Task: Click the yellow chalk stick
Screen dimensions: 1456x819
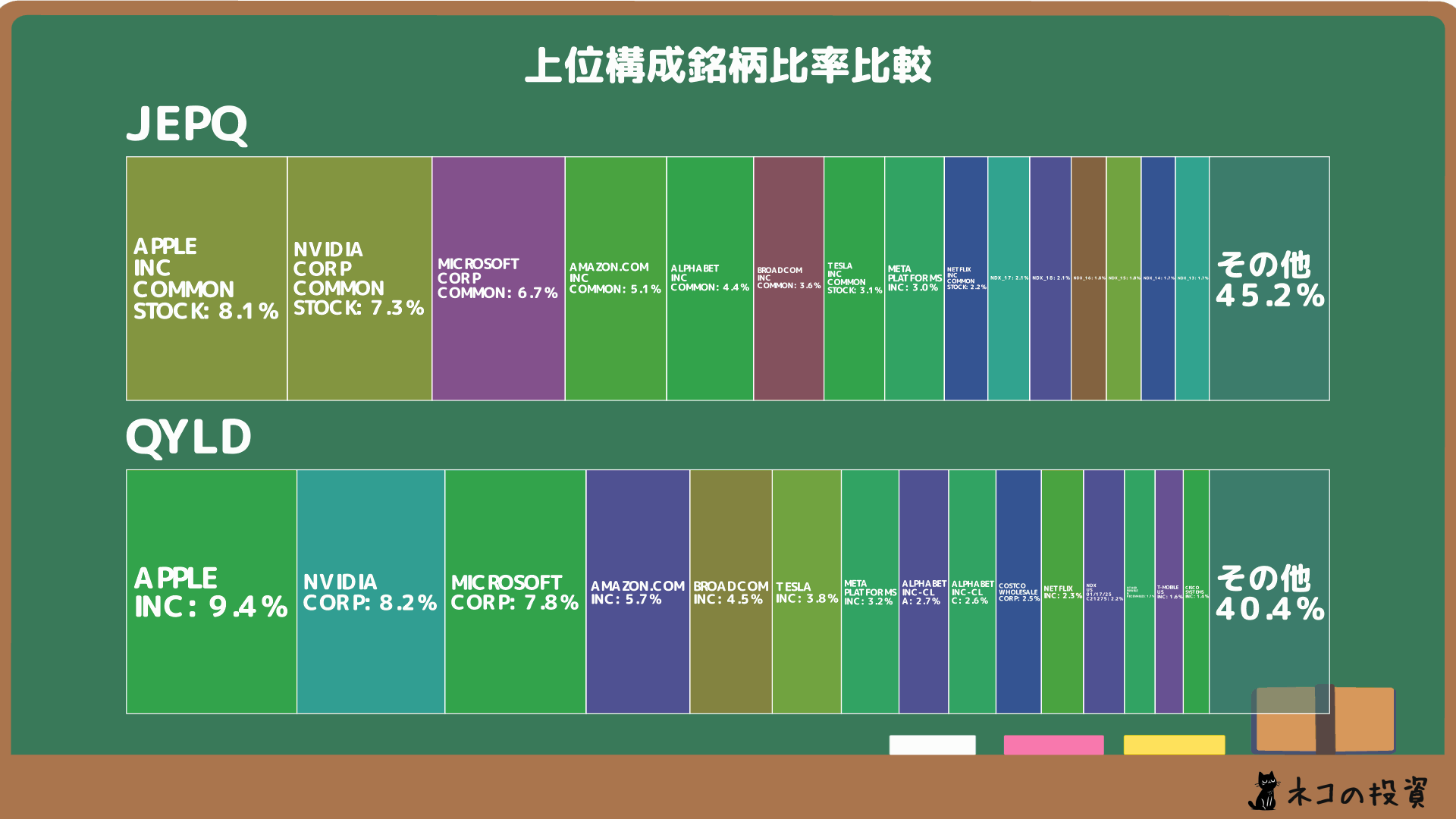Action: (x=1174, y=745)
